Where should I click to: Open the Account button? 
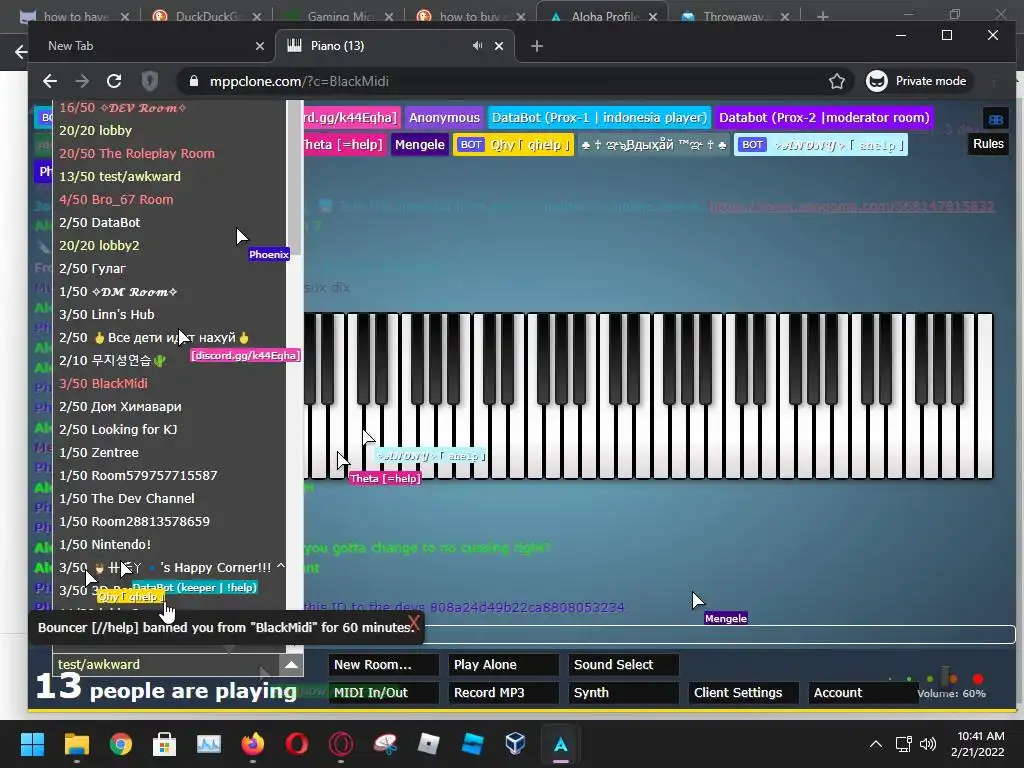click(863, 693)
